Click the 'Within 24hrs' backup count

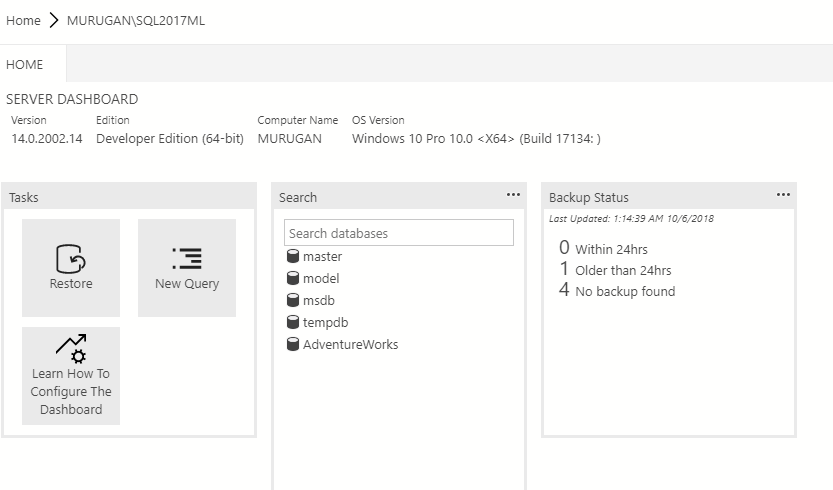click(x=564, y=248)
